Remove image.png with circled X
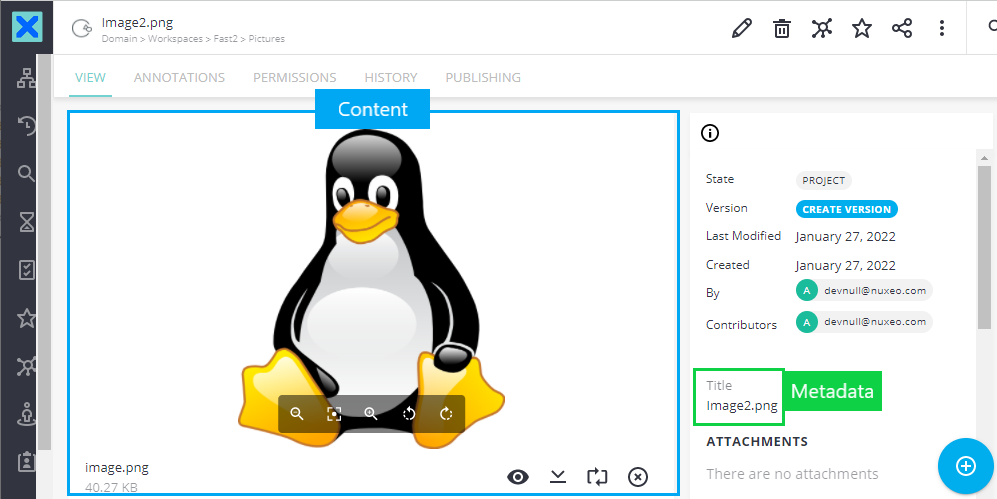This screenshot has width=997, height=499. coord(638,477)
